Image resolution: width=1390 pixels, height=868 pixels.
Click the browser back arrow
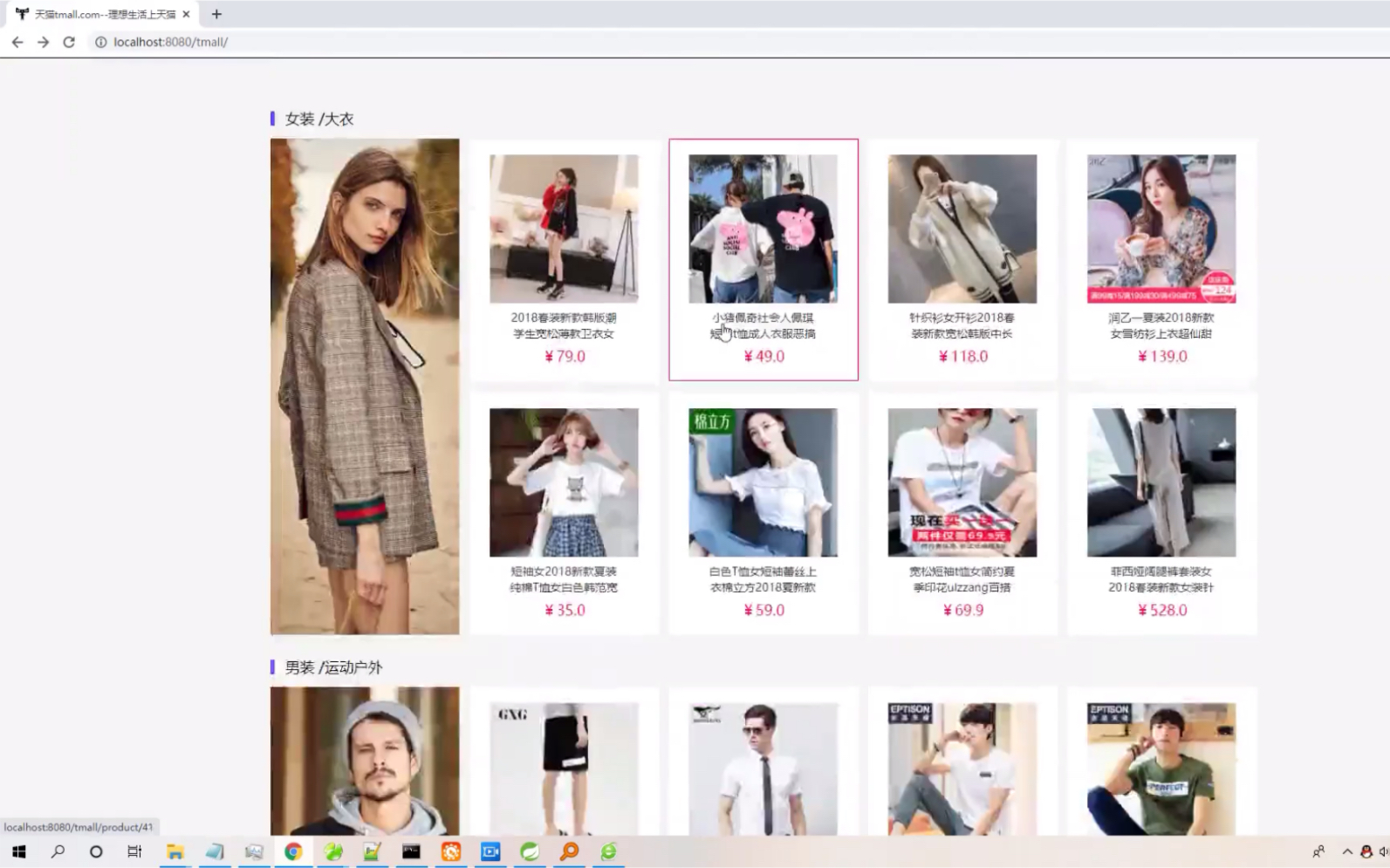click(17, 42)
